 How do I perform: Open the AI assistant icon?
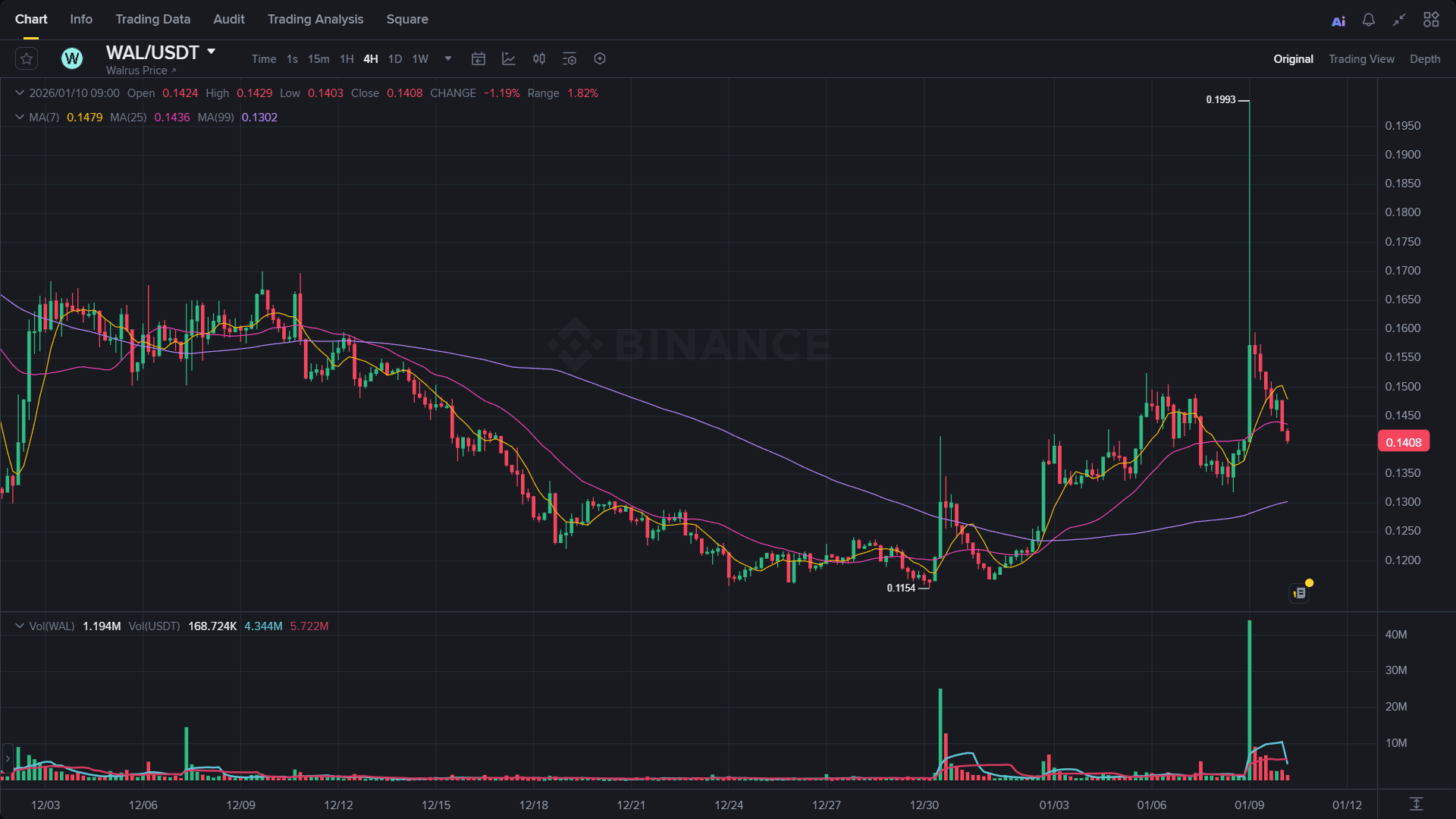(1338, 20)
